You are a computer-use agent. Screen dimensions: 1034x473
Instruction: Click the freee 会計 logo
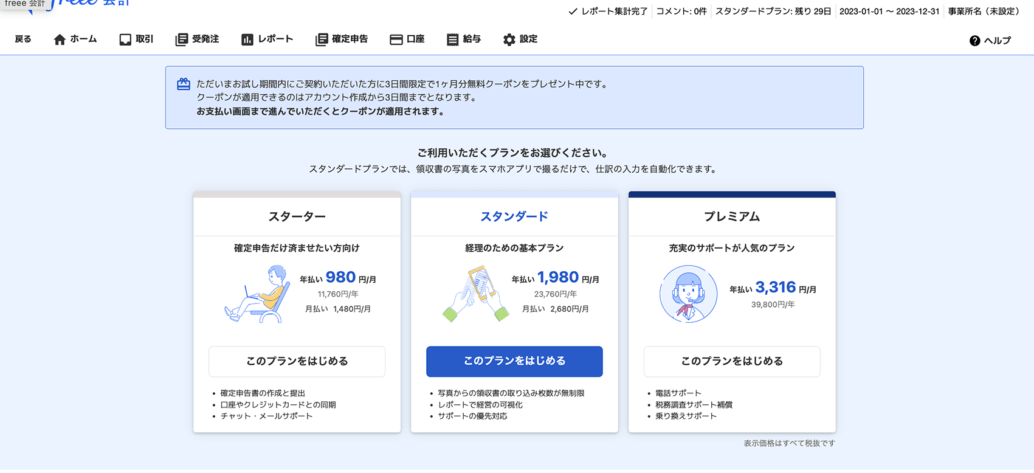79,3
